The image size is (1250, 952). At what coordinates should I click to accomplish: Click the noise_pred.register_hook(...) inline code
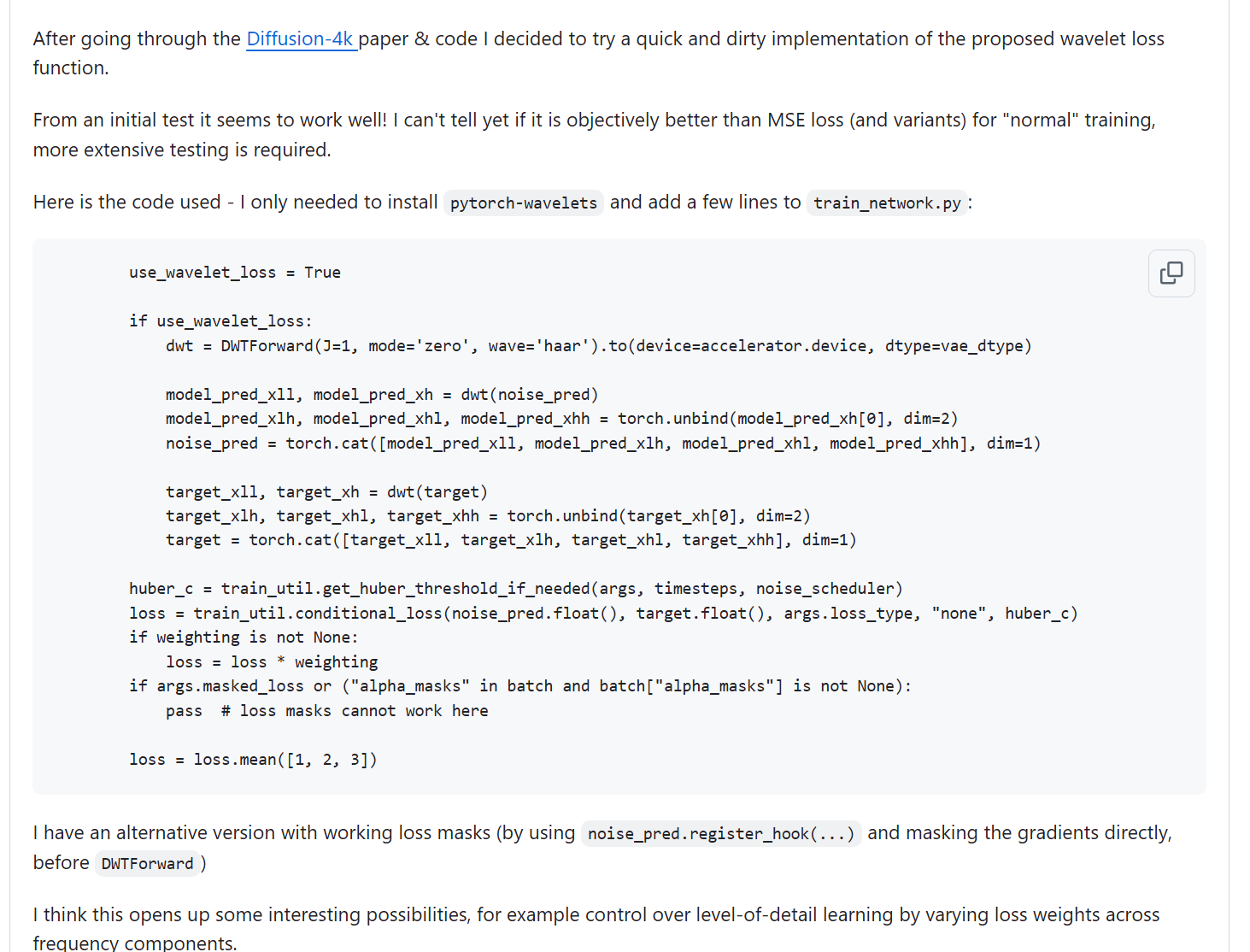click(721, 833)
